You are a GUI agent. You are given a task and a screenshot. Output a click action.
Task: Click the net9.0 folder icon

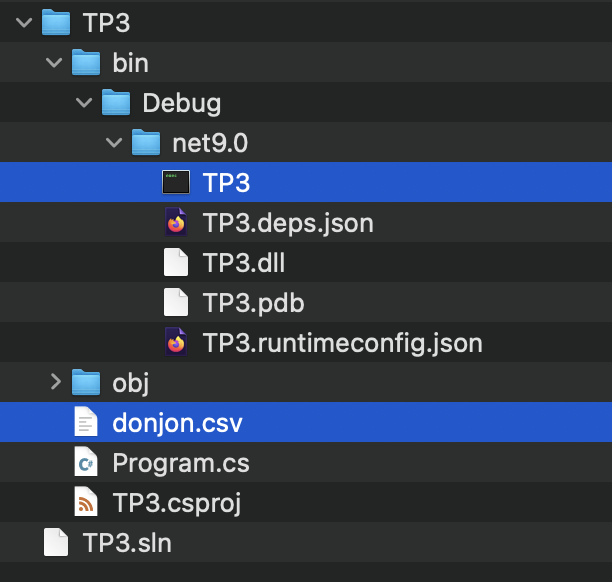tap(146, 142)
